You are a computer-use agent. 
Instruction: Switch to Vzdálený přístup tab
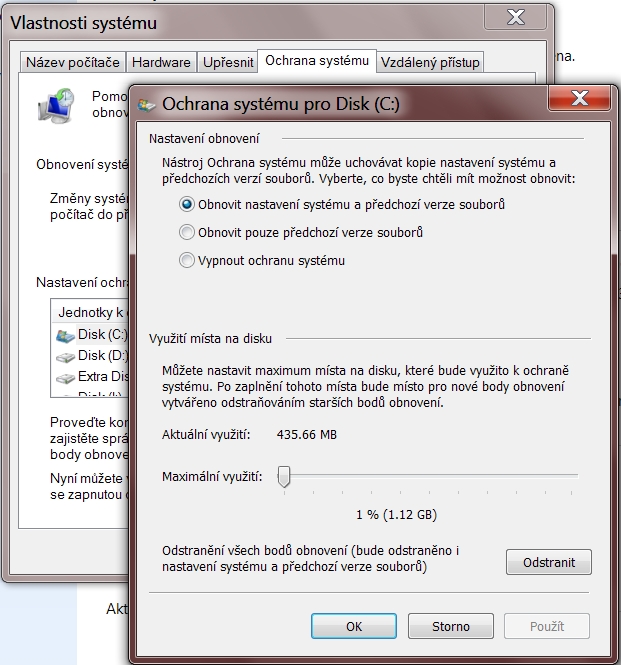(x=430, y=62)
